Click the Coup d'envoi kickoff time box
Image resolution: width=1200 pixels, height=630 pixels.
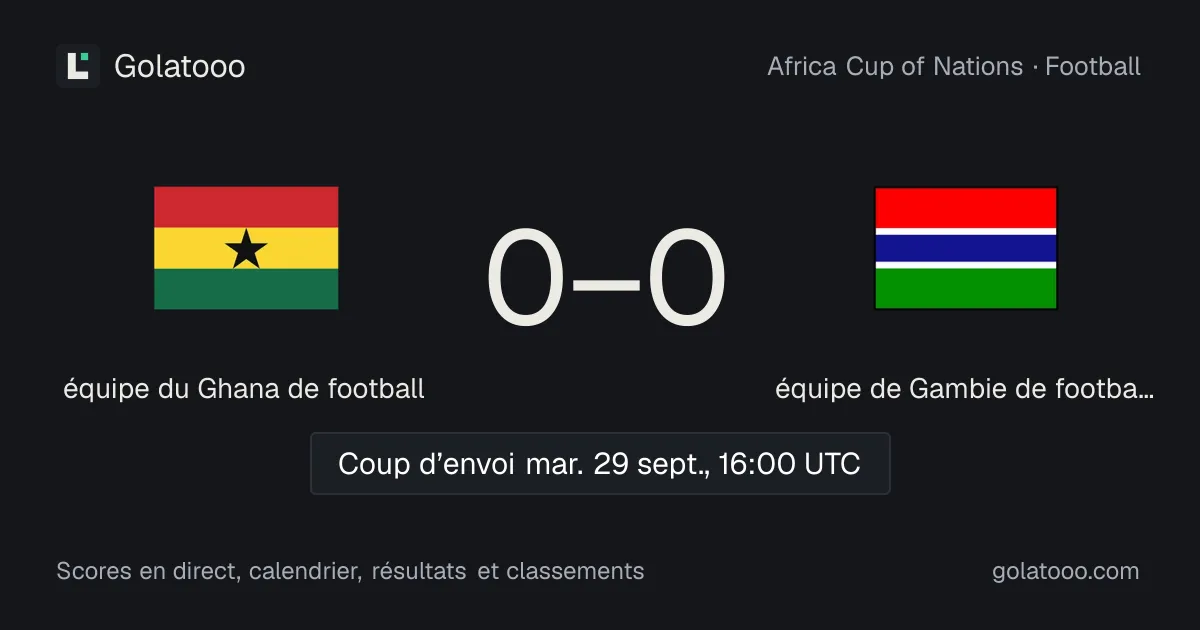click(x=600, y=464)
